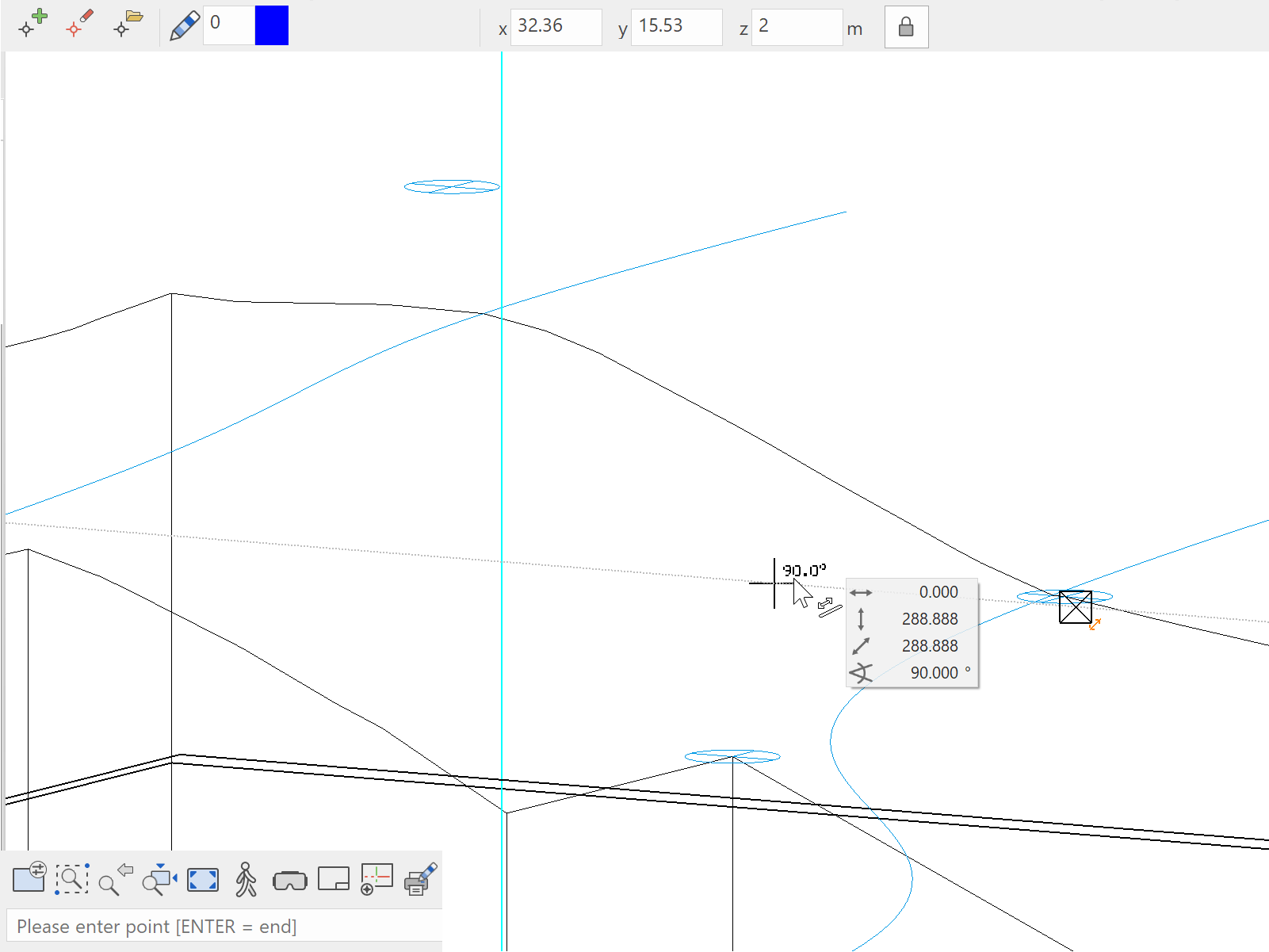The height and width of the screenshot is (952, 1269).
Task: Click the zoom navigate view icon
Action: (x=159, y=879)
